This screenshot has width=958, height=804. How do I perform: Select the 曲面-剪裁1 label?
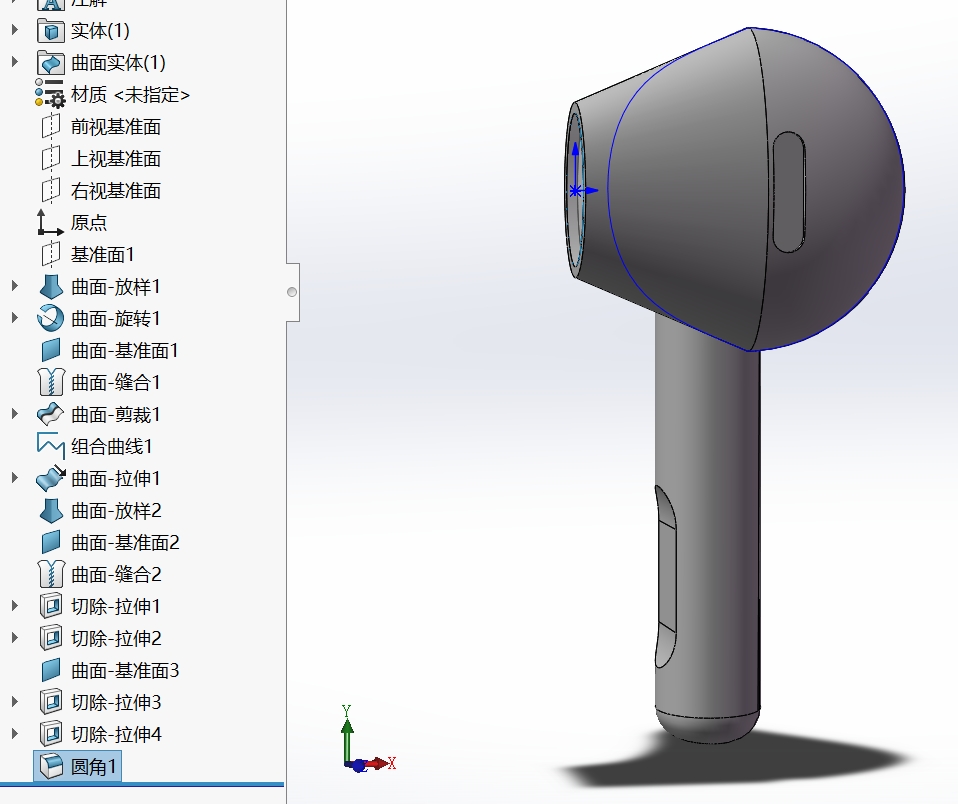click(115, 414)
